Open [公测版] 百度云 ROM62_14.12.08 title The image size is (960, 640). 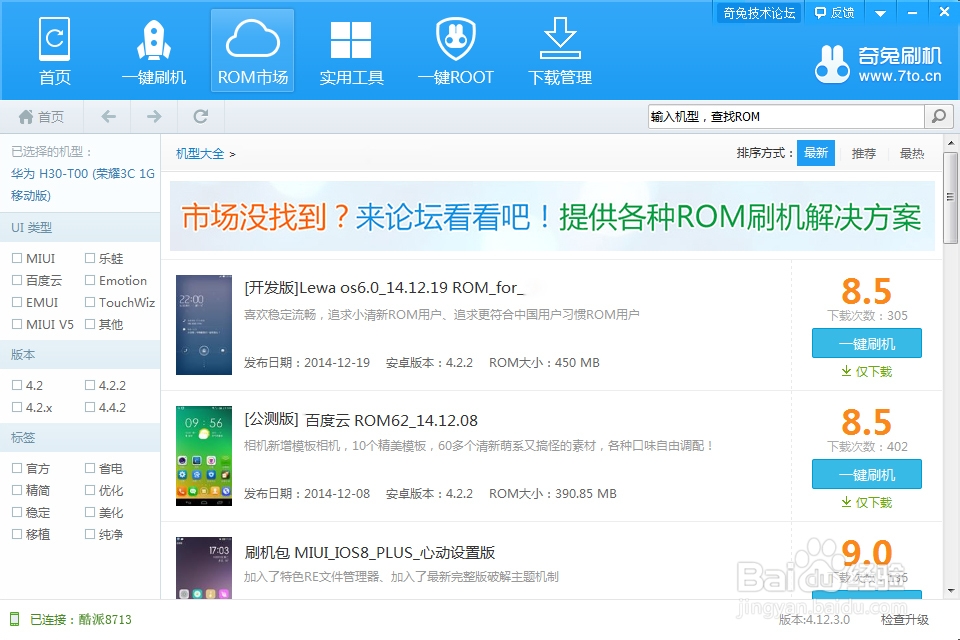(361, 420)
